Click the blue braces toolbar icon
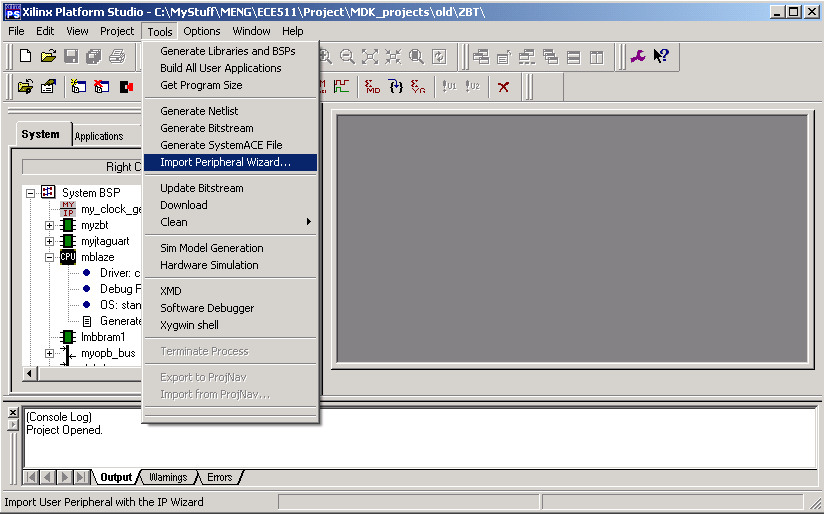This screenshot has width=824, height=514. (396, 87)
